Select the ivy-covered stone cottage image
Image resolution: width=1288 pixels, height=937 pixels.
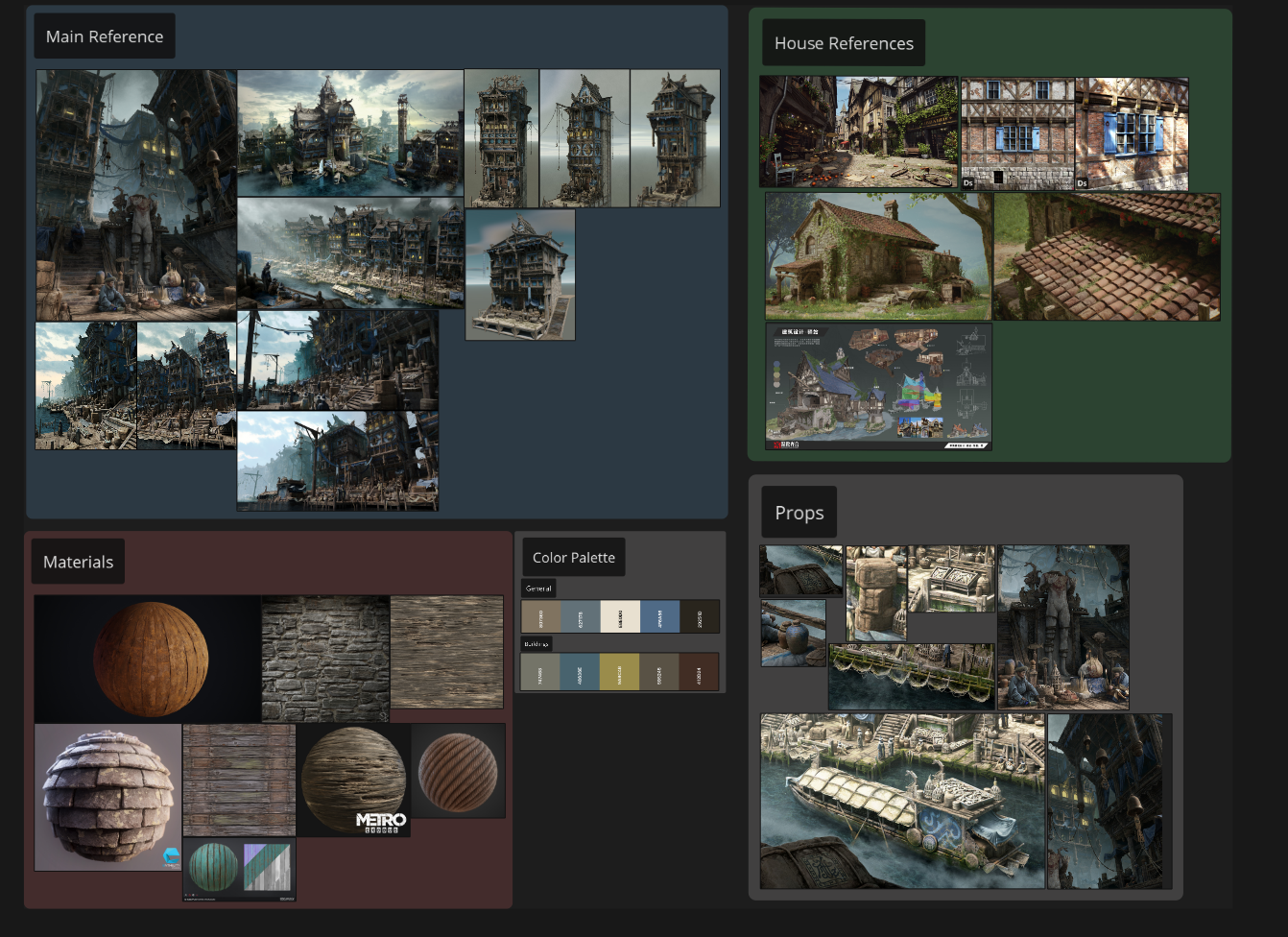878,256
